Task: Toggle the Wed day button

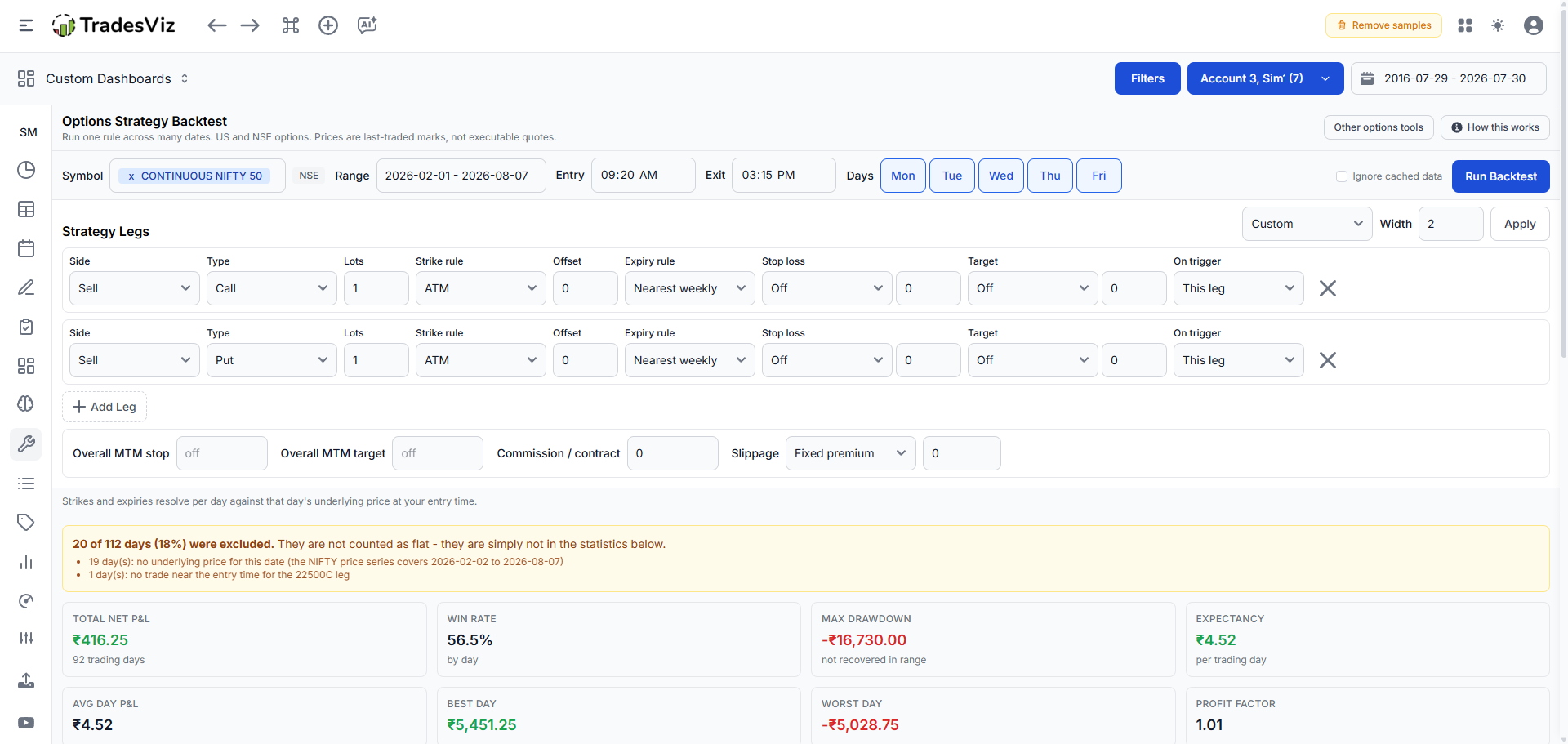Action: [x=1001, y=176]
